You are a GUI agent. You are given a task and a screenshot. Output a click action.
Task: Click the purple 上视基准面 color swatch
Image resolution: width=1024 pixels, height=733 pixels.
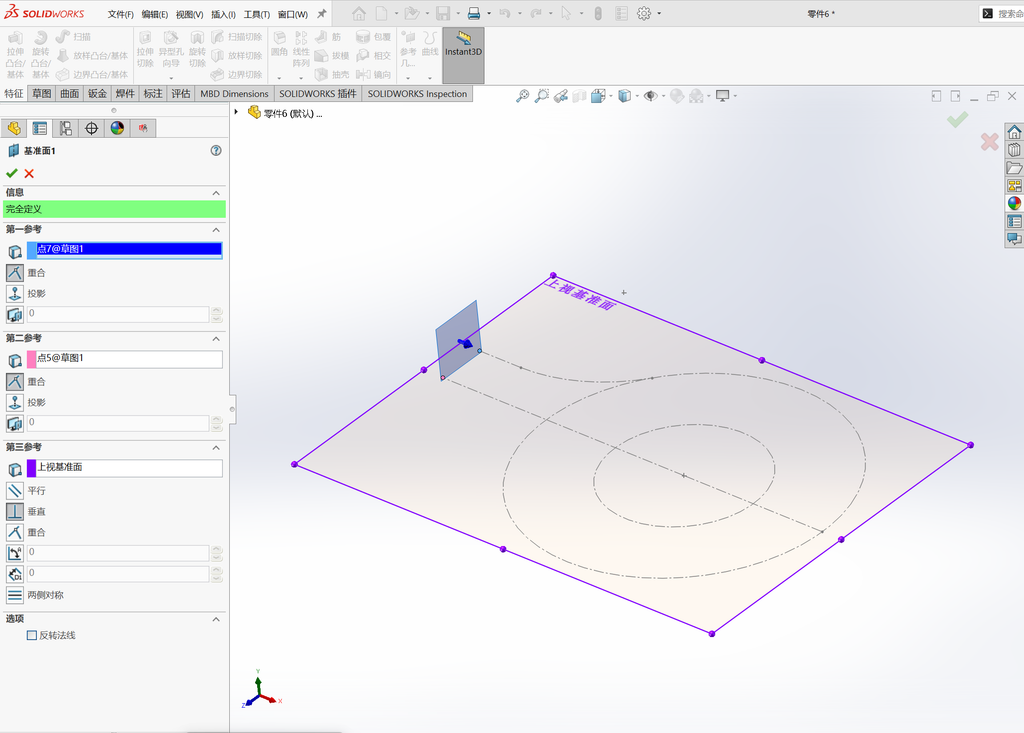(x=31, y=468)
